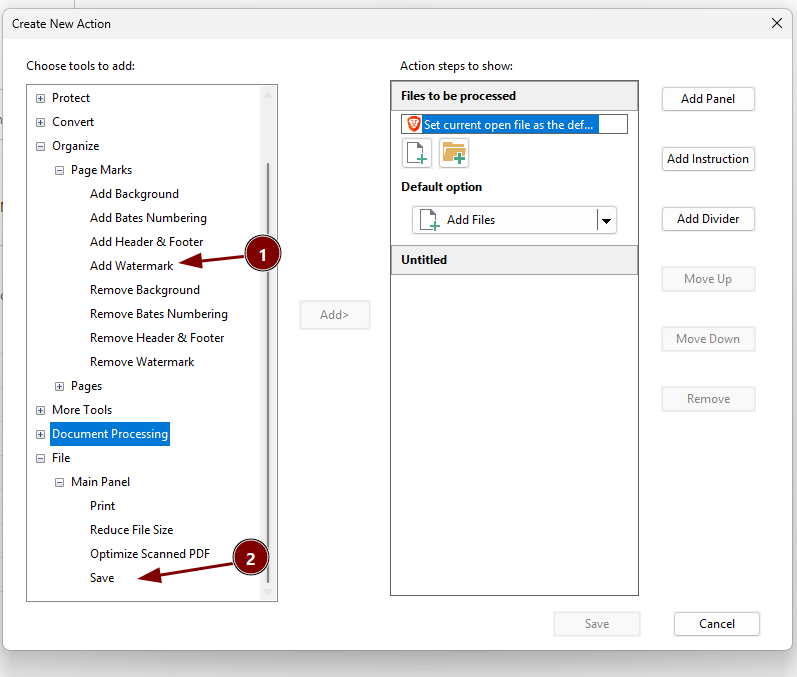Select the Print tool under Main Panel
The height and width of the screenshot is (677, 797).
point(102,506)
